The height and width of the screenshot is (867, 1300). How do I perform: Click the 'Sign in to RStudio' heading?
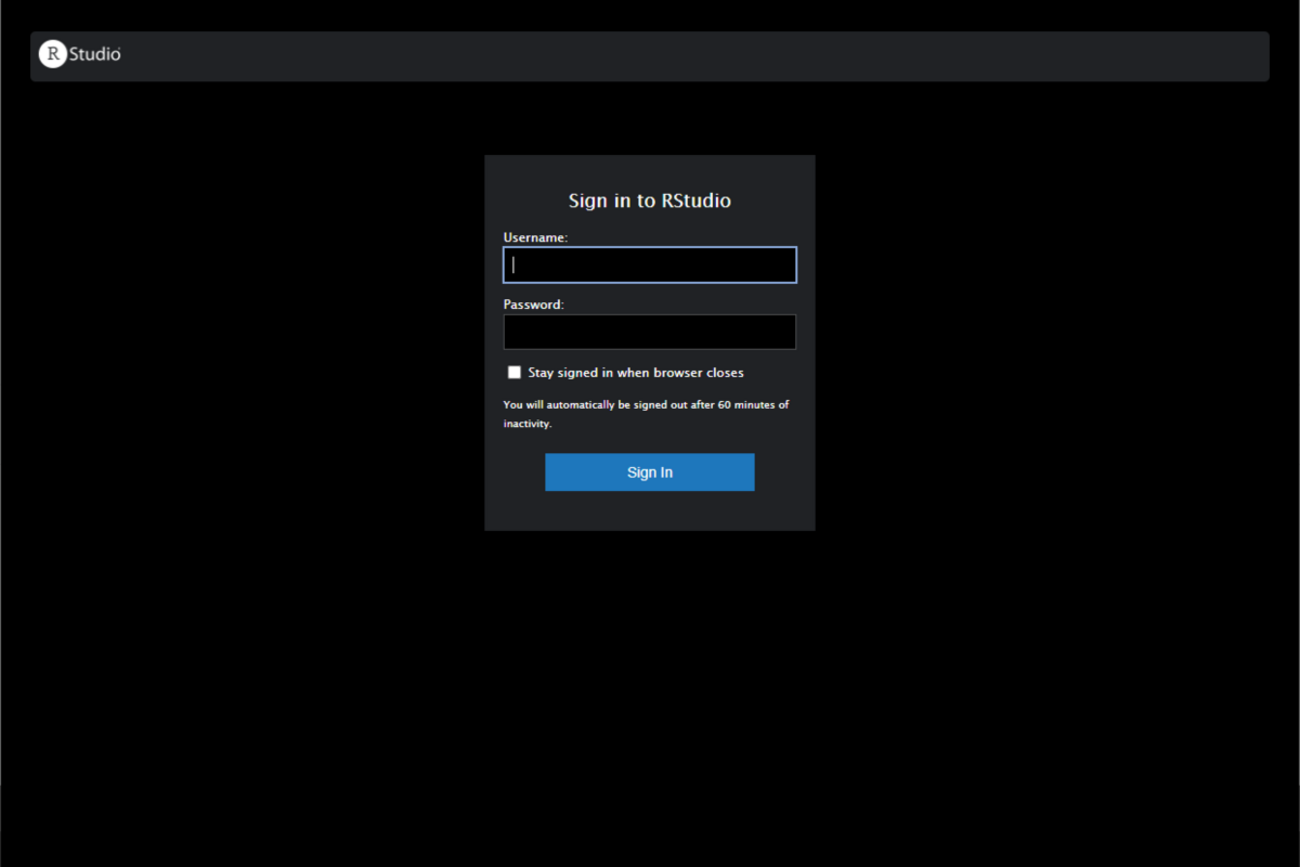(650, 200)
